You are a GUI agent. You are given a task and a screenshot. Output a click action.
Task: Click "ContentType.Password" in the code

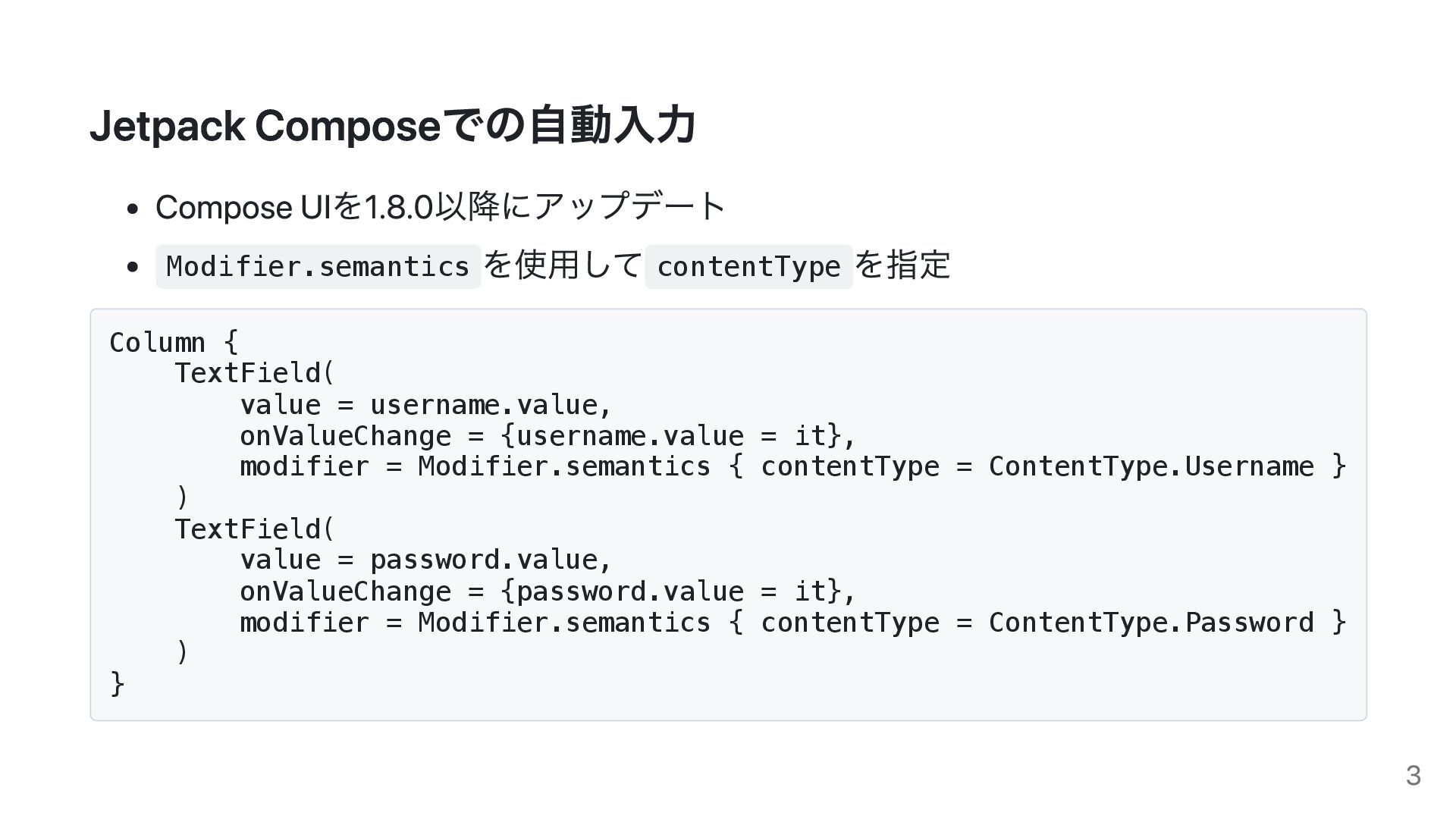[x=1150, y=622]
